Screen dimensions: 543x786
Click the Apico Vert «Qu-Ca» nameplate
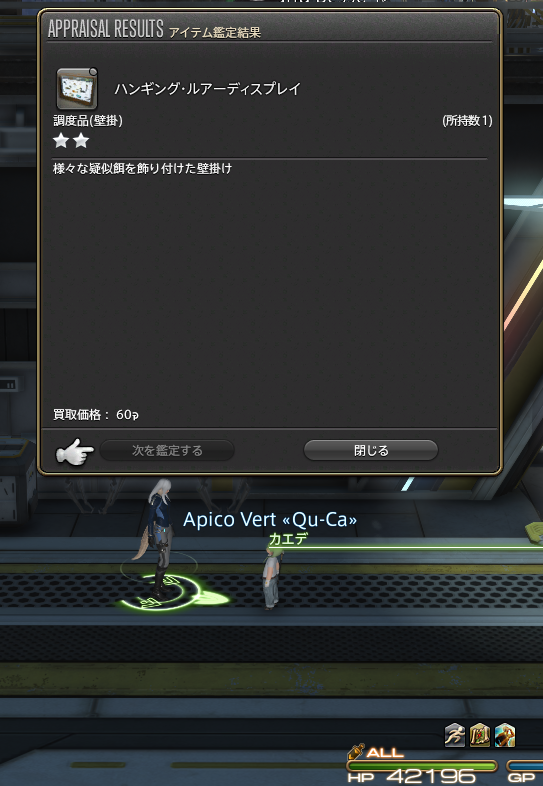point(270,520)
